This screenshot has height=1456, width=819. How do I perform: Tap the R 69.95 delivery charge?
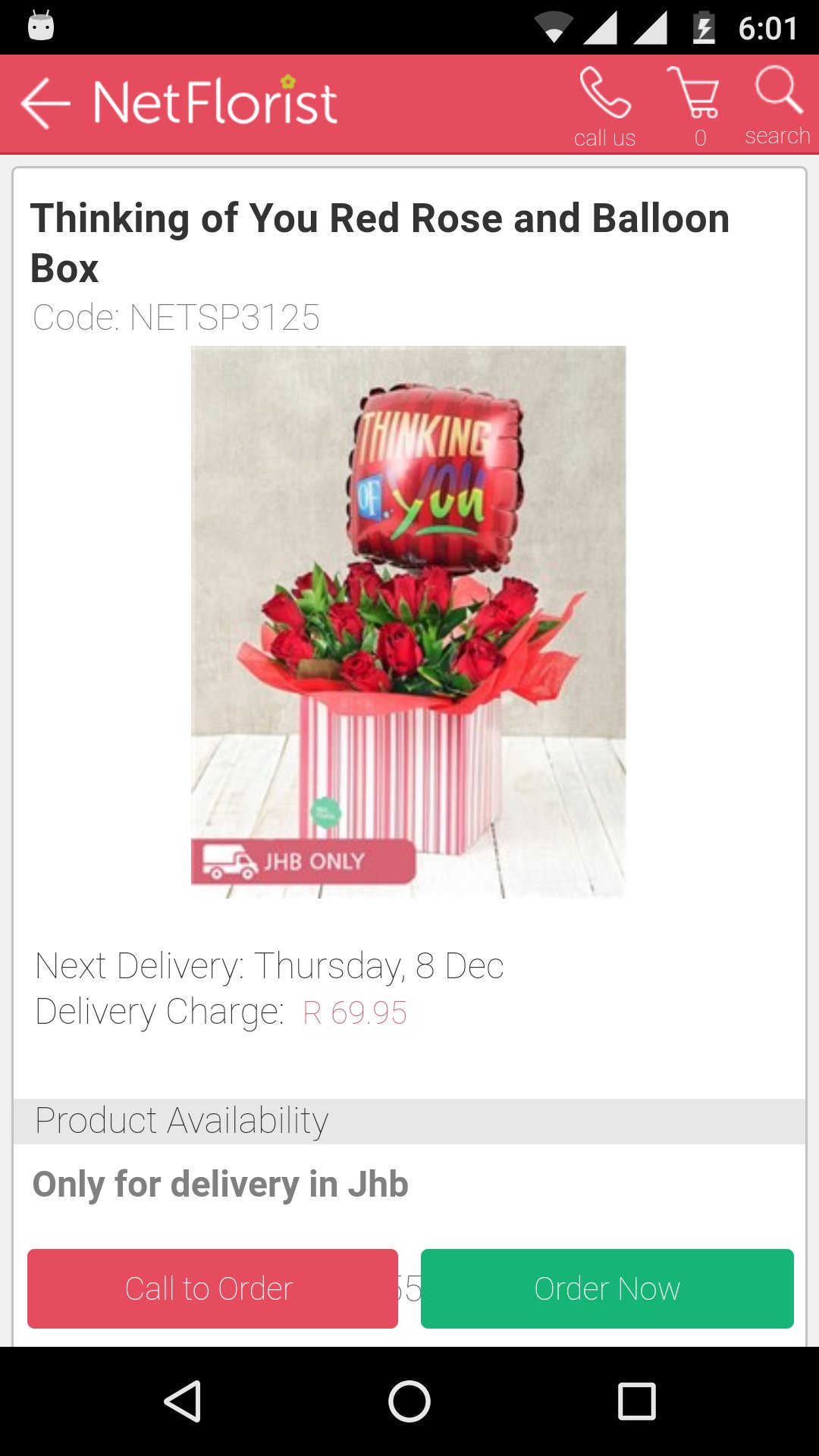tap(355, 1012)
